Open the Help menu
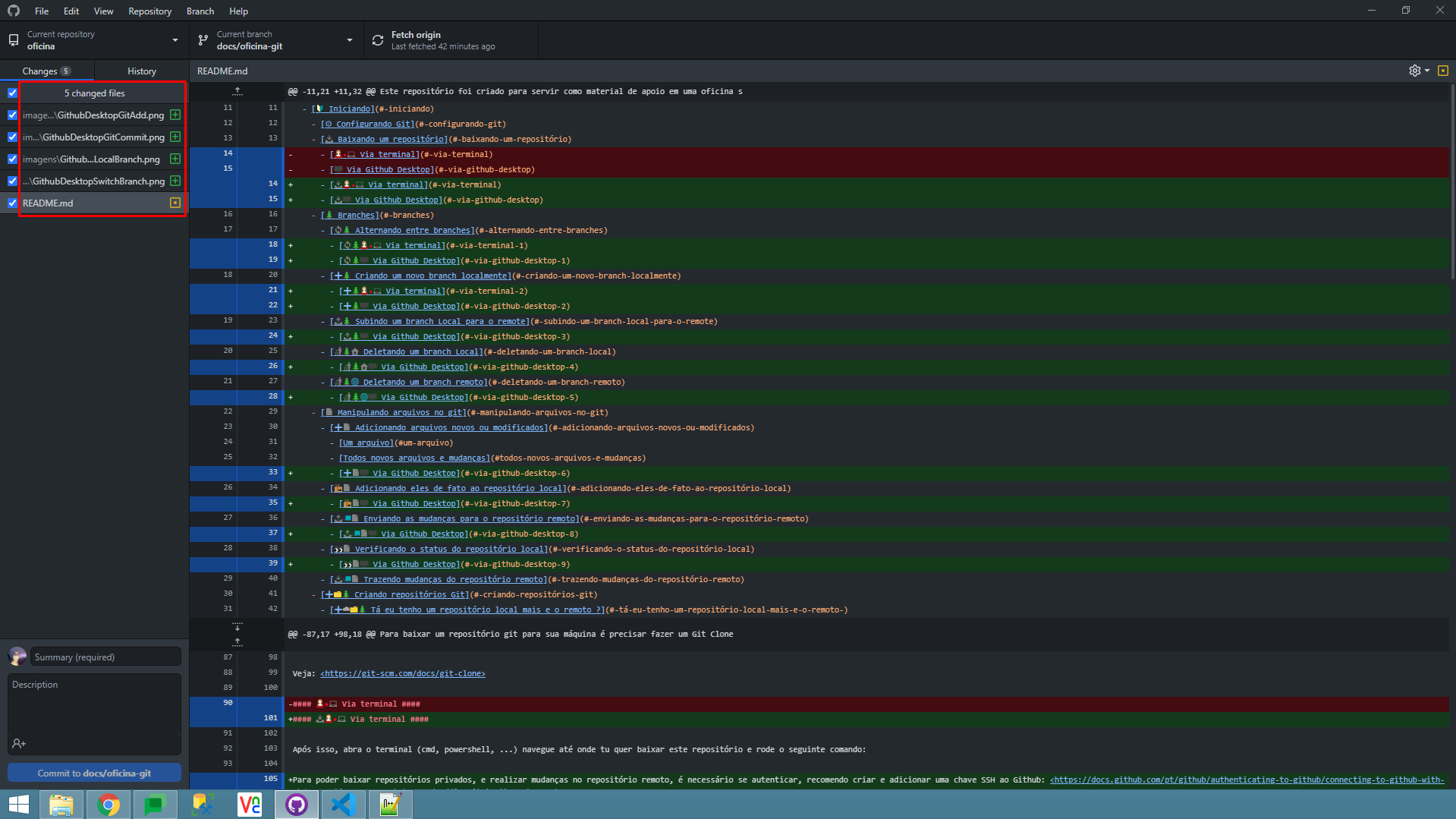Image resolution: width=1456 pixels, height=819 pixels. [238, 11]
